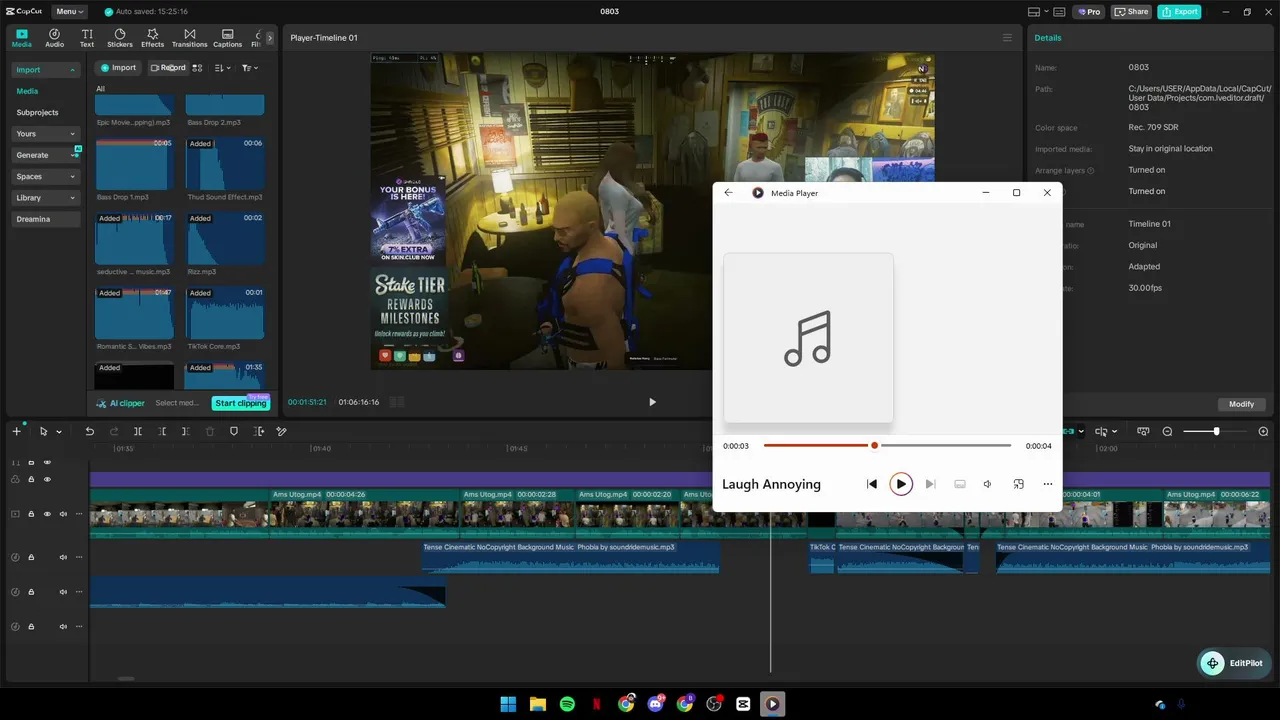Mute the bottom empty audio track
1280x720 pixels.
coord(63,627)
